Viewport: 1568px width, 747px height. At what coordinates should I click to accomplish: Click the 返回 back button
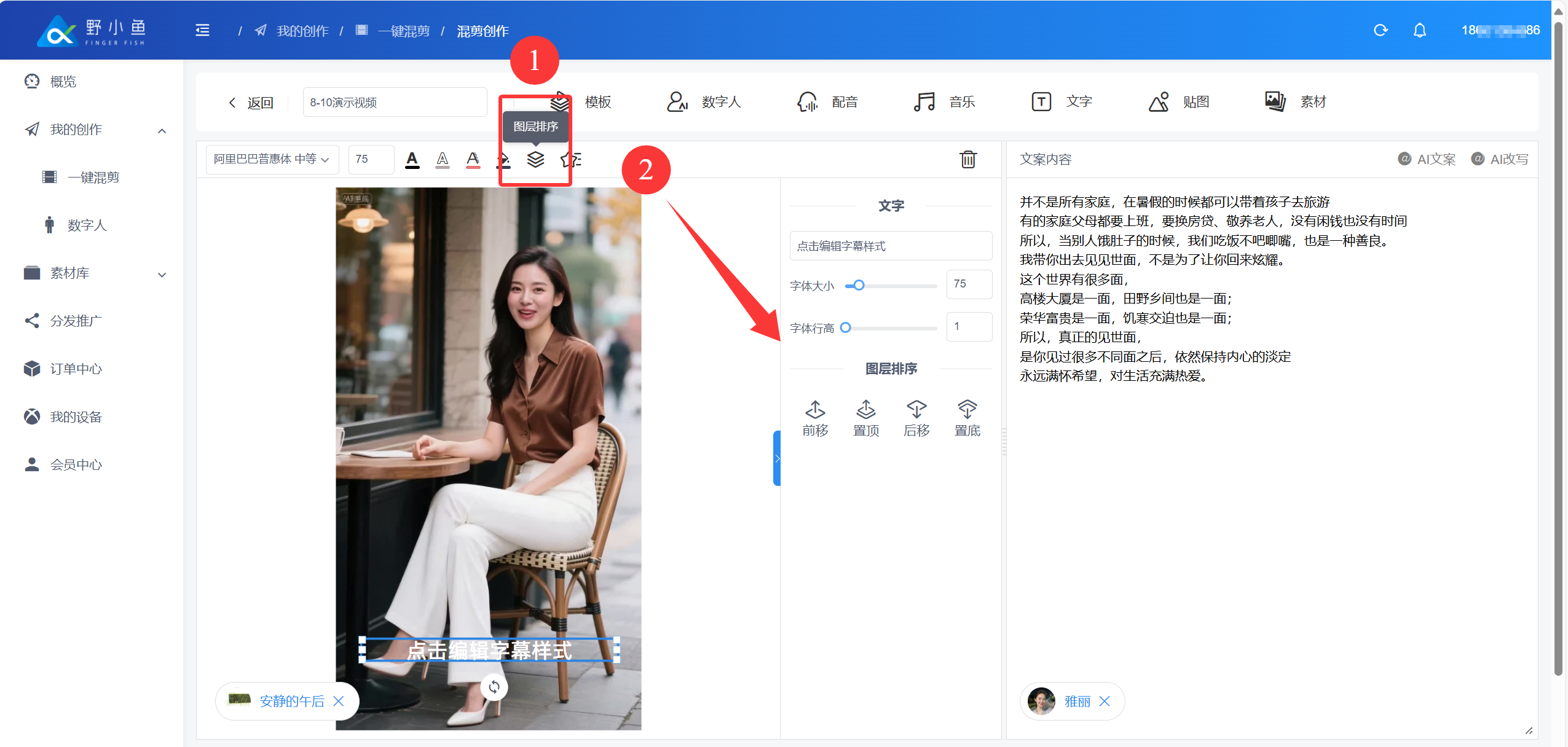click(x=251, y=103)
